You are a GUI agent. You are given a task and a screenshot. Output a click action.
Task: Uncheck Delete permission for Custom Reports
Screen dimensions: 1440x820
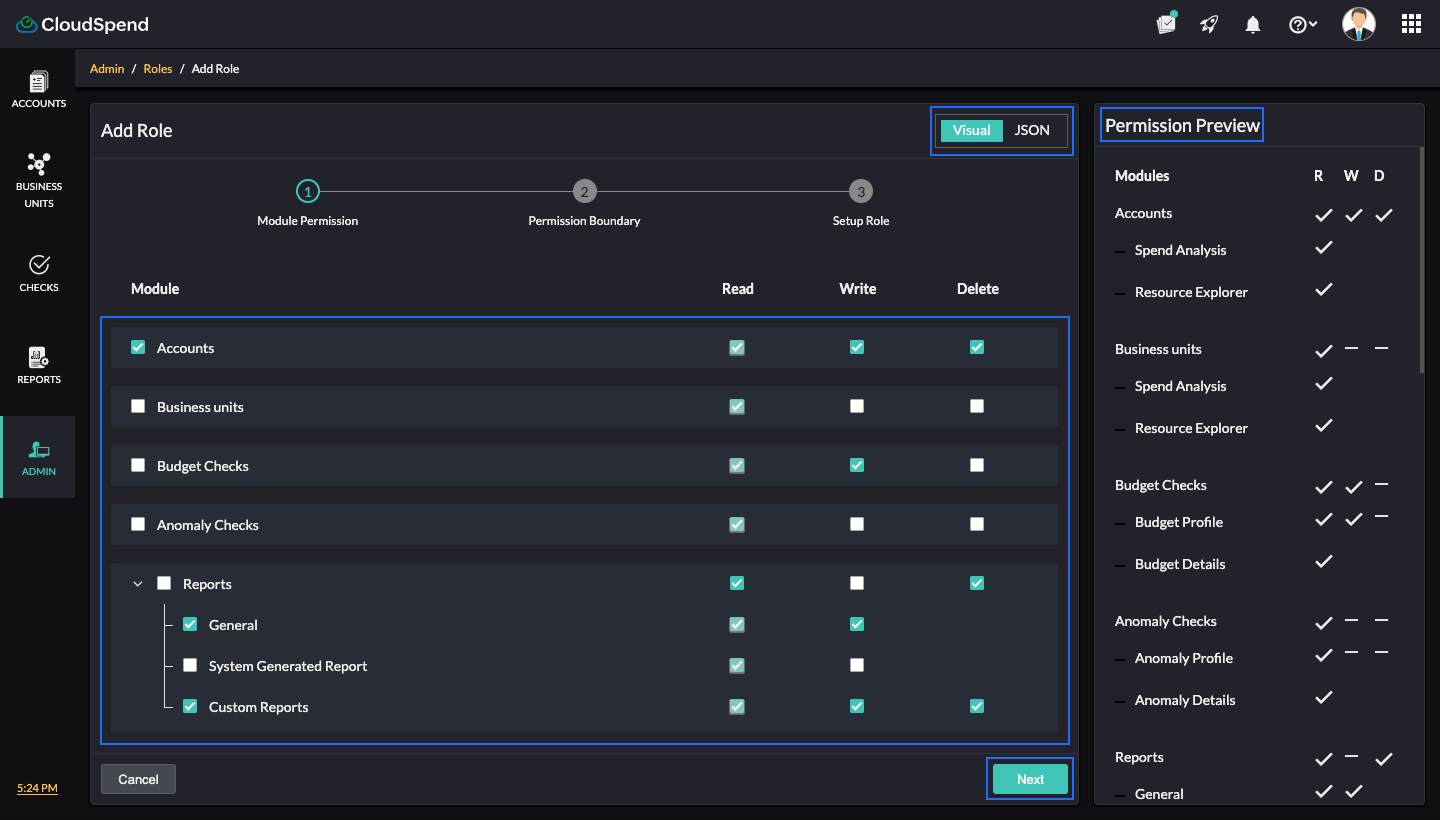click(x=977, y=706)
